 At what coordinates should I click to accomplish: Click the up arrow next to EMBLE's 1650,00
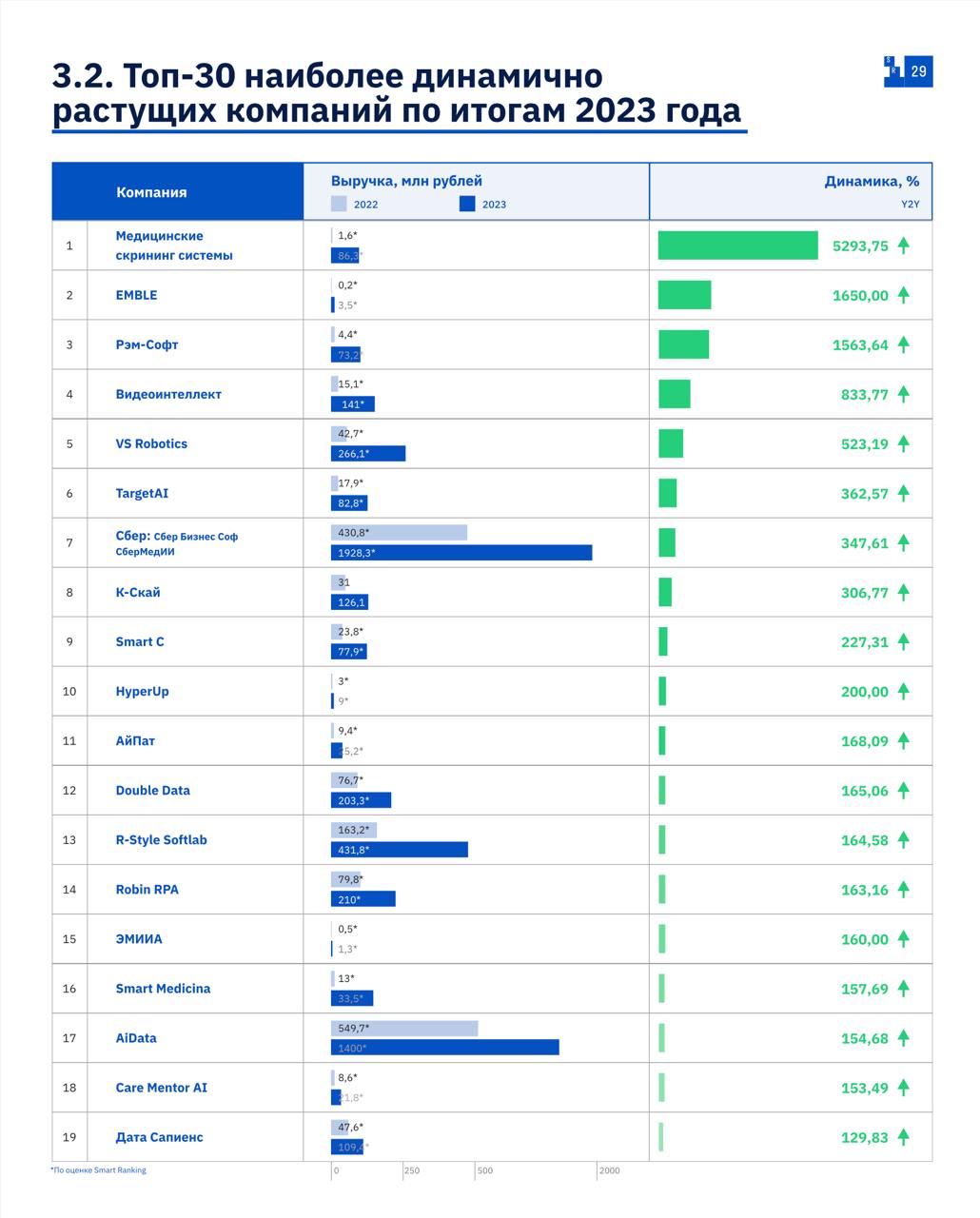[x=902, y=294]
